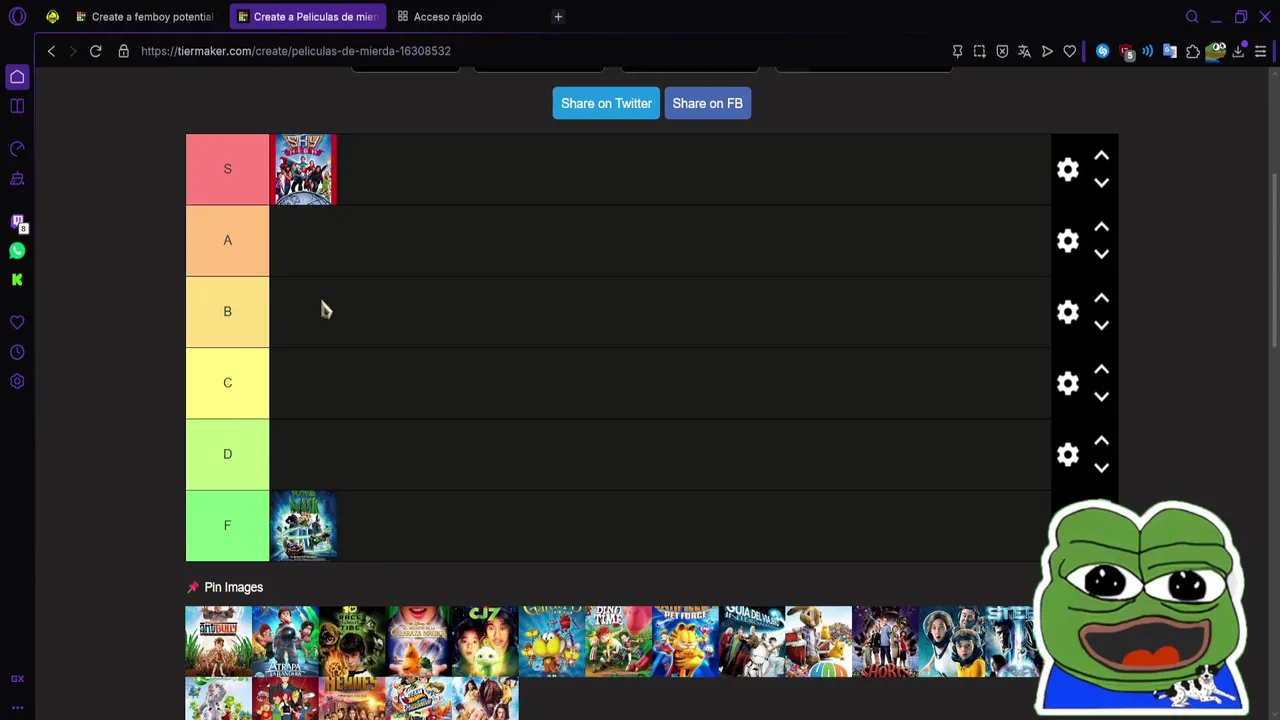Open the Google Translate extension icon

click(1169, 51)
